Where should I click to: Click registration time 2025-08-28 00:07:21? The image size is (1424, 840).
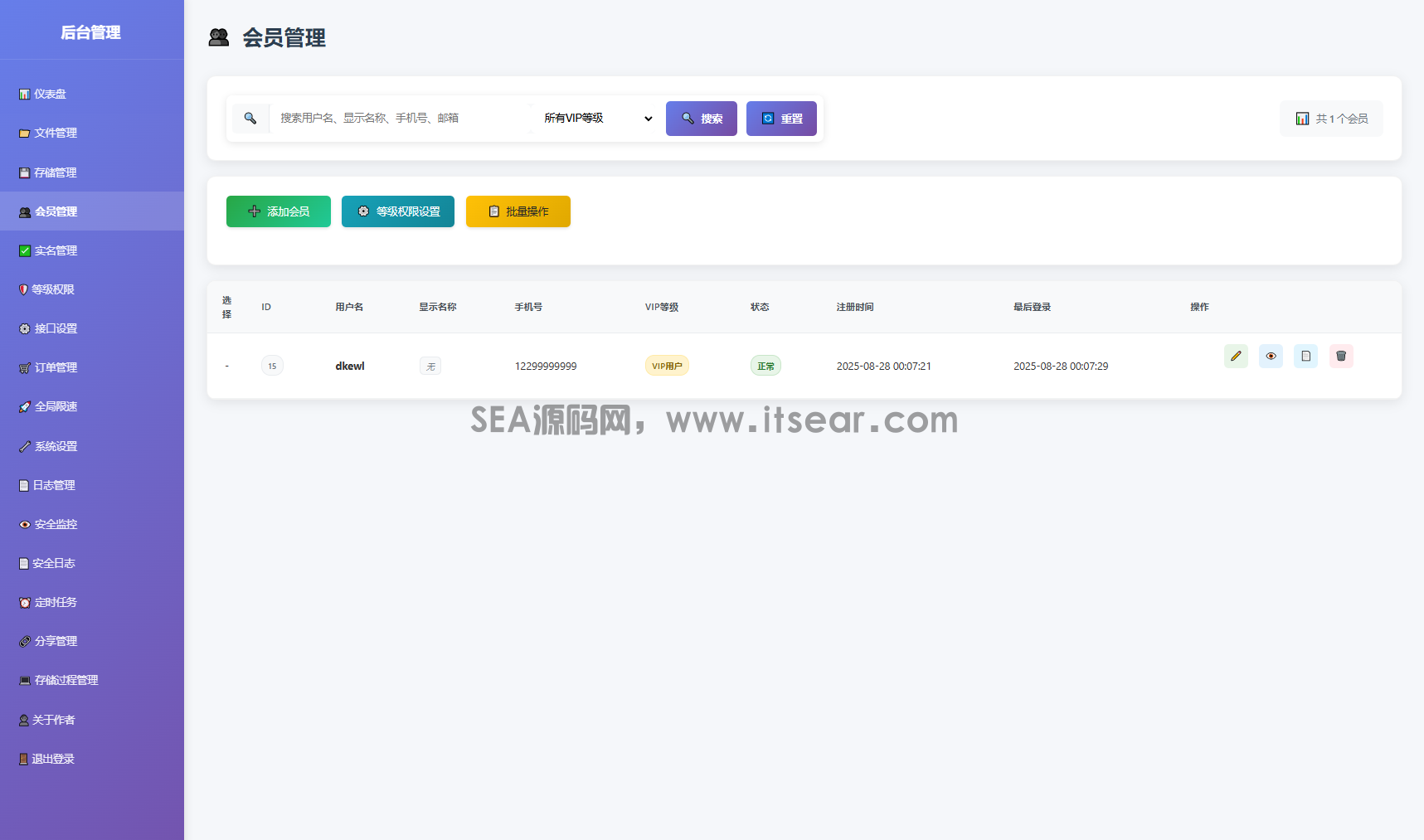click(x=884, y=366)
